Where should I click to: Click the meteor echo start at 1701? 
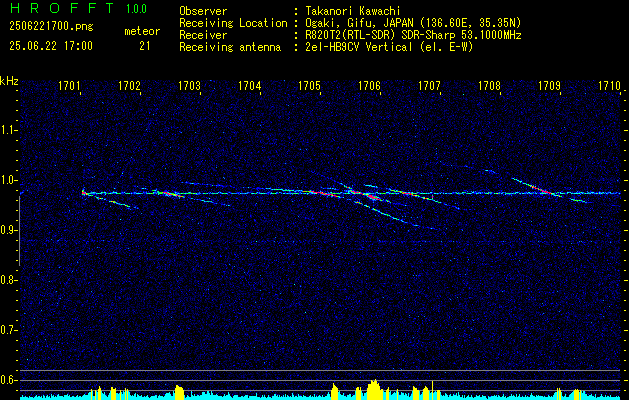[x=83, y=193]
